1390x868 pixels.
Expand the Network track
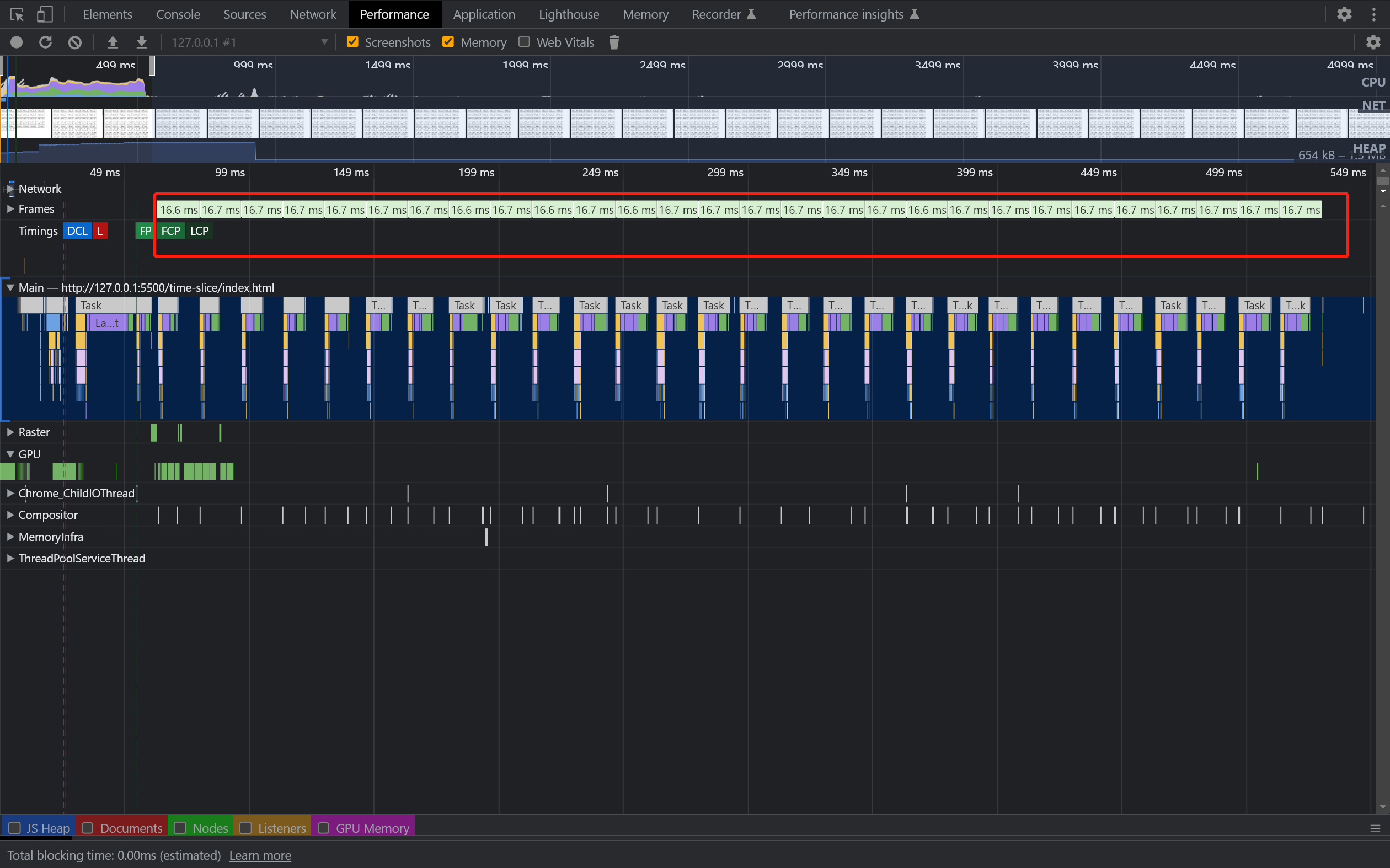click(10, 189)
